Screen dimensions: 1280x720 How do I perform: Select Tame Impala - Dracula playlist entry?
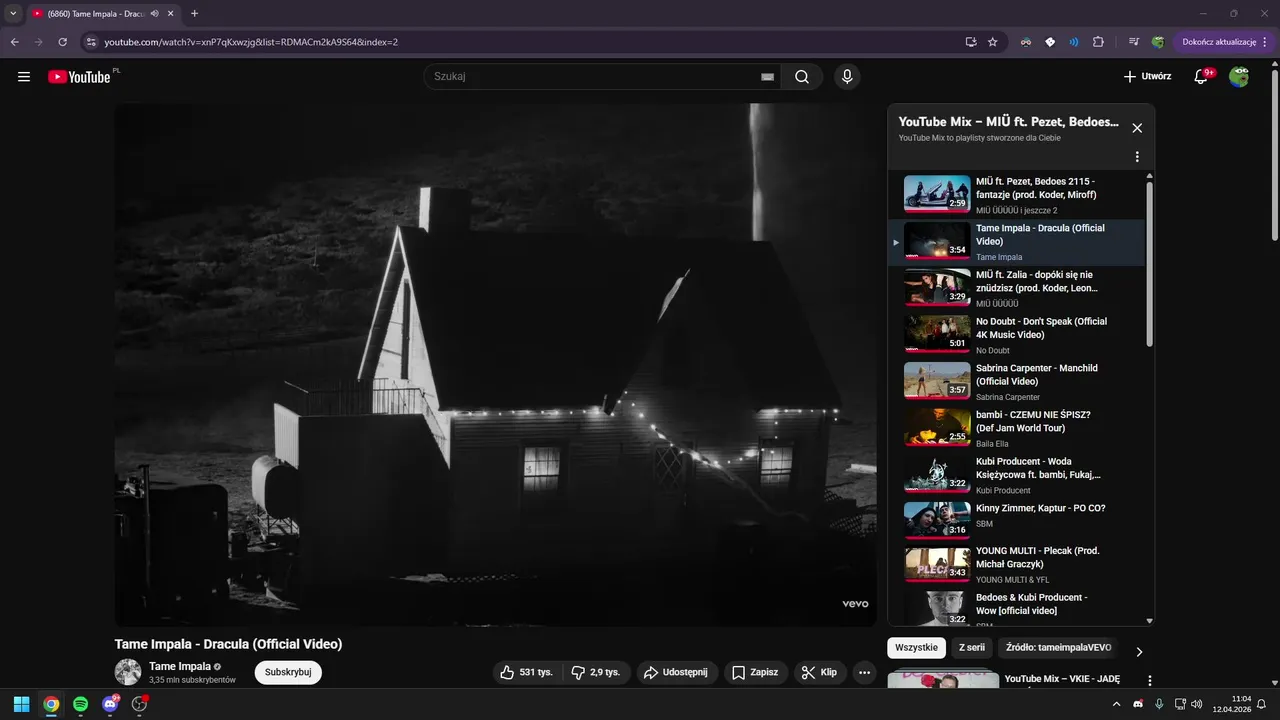tap(1016, 242)
